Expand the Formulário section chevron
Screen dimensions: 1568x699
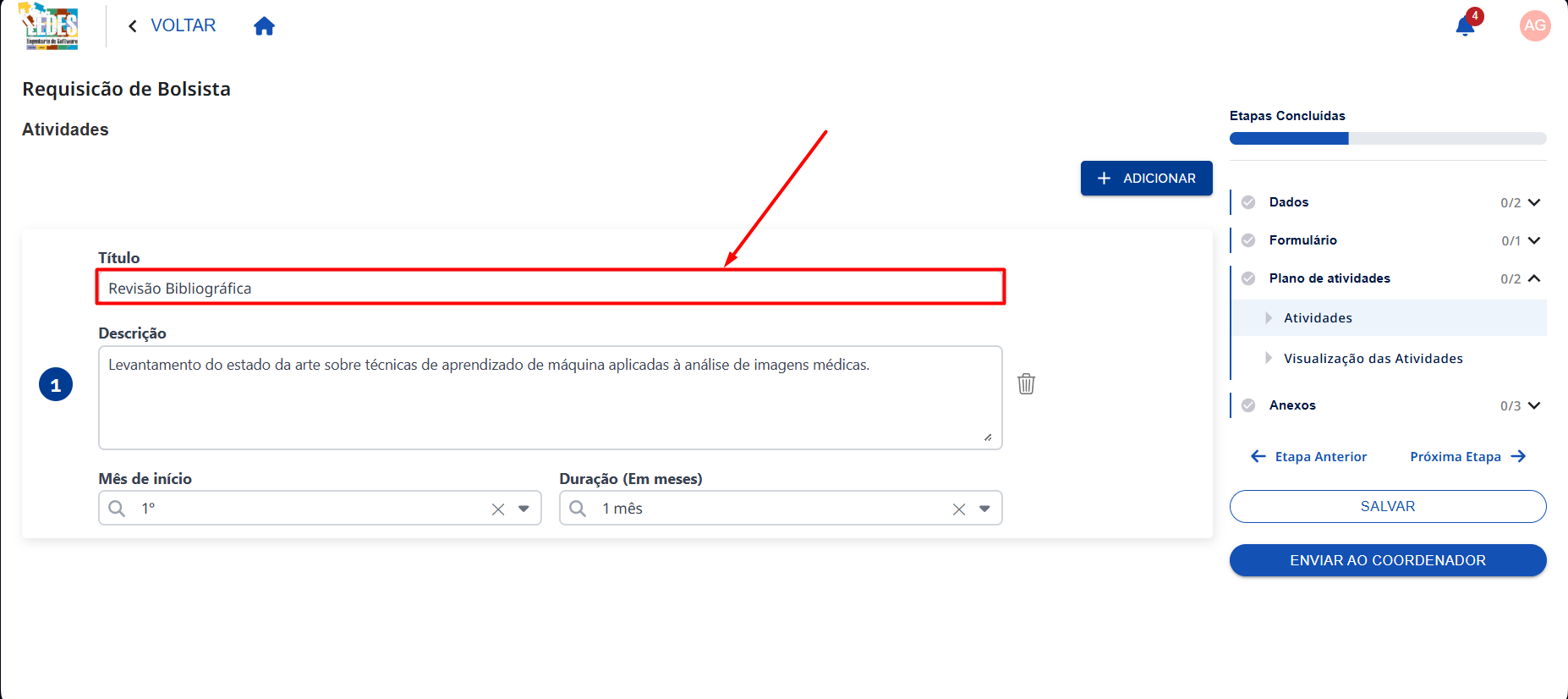[x=1534, y=240]
